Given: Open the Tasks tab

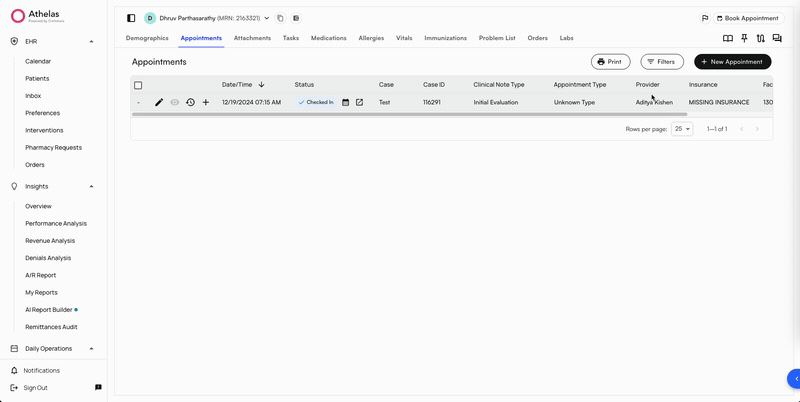Looking at the screenshot, I should 291,38.
